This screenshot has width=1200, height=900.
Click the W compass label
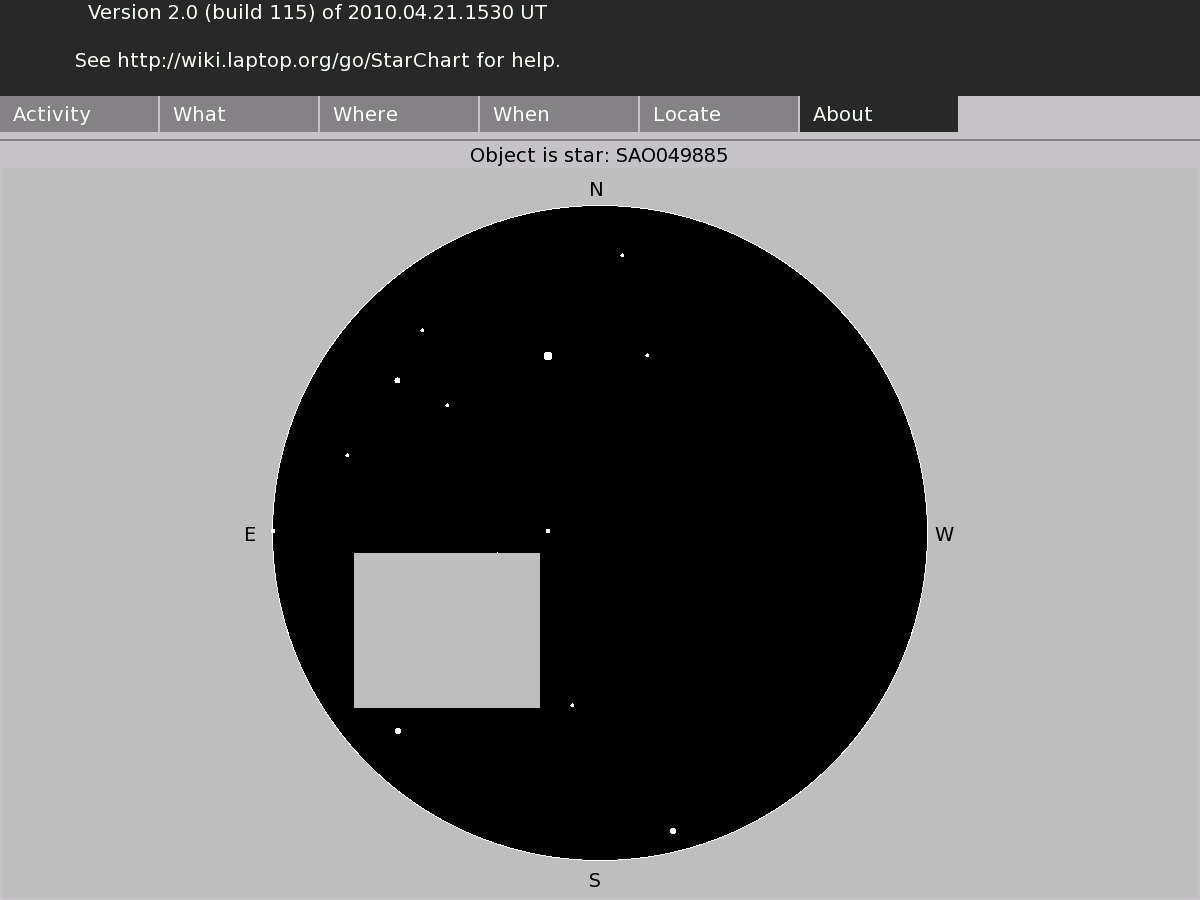tap(944, 535)
